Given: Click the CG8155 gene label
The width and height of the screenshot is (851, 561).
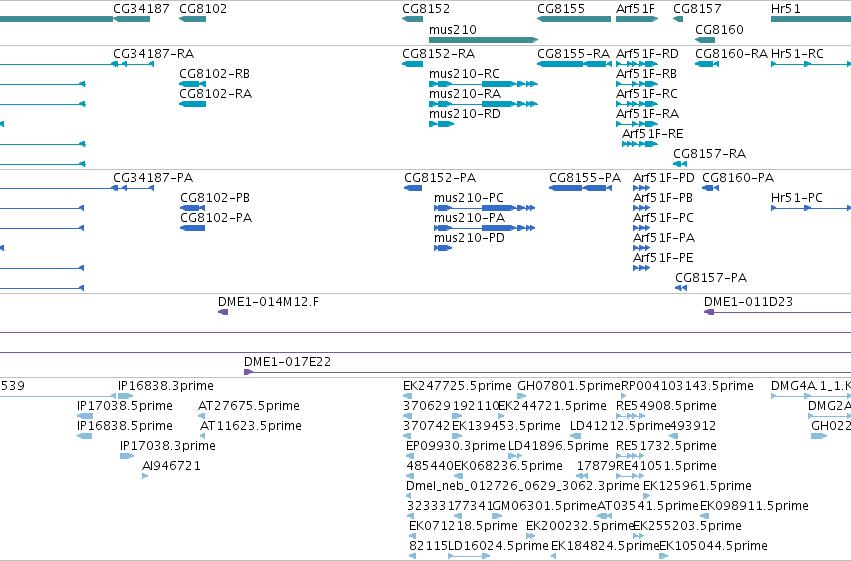Looking at the screenshot, I should [561, 9].
